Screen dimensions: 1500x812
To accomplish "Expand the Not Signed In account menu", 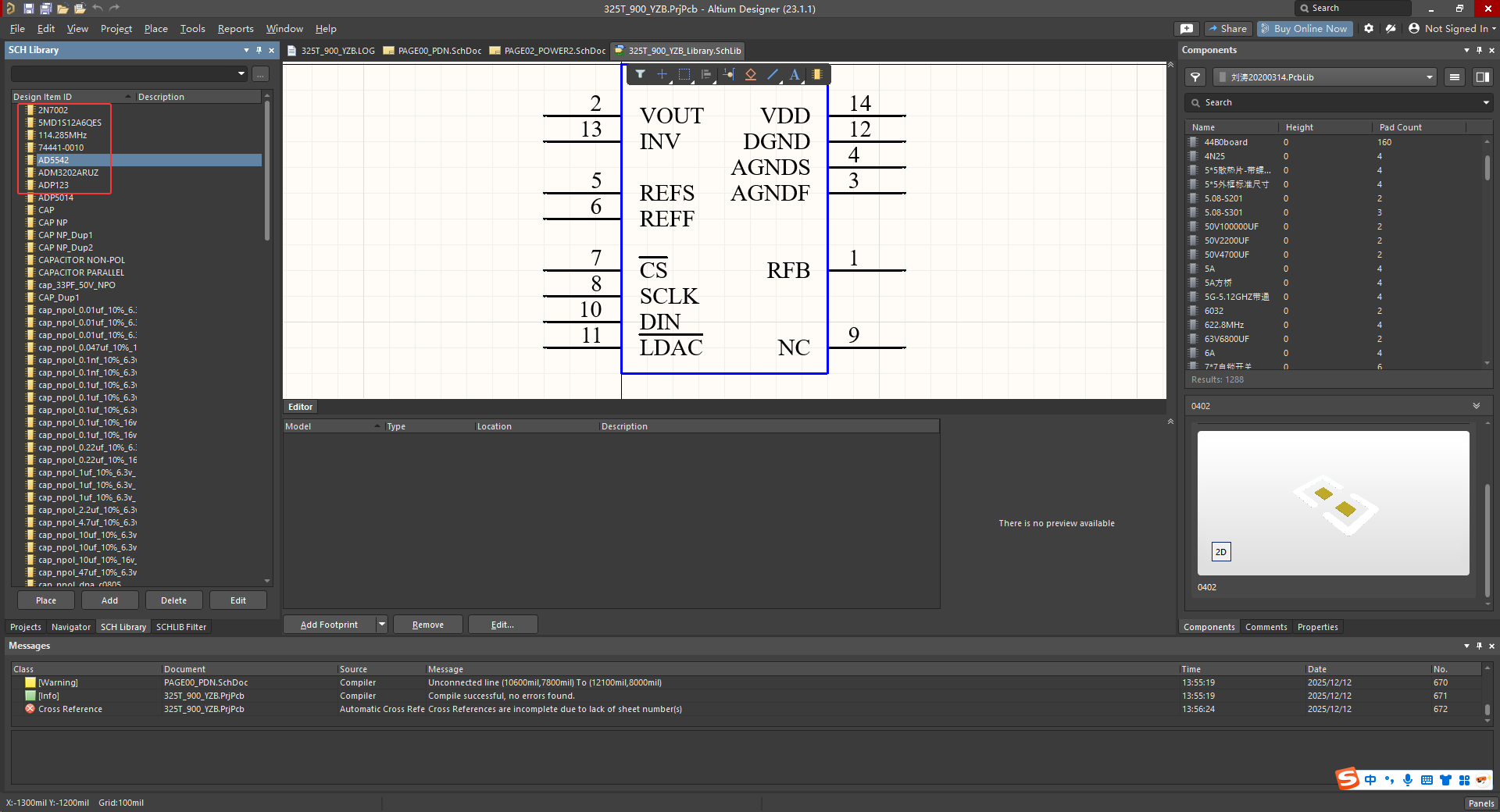I will coord(1452,28).
